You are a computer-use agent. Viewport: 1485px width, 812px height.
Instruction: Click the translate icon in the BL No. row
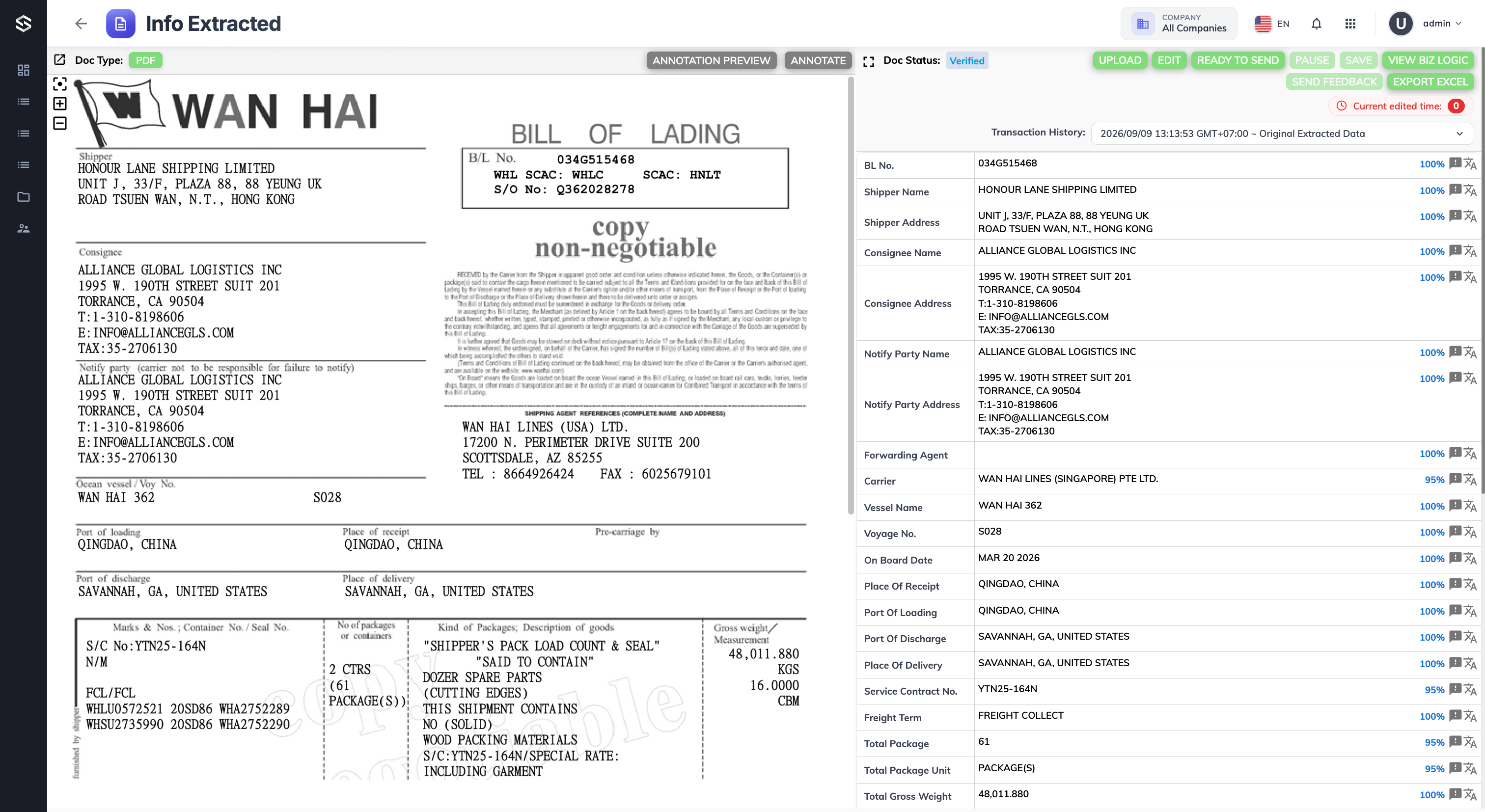point(1470,163)
